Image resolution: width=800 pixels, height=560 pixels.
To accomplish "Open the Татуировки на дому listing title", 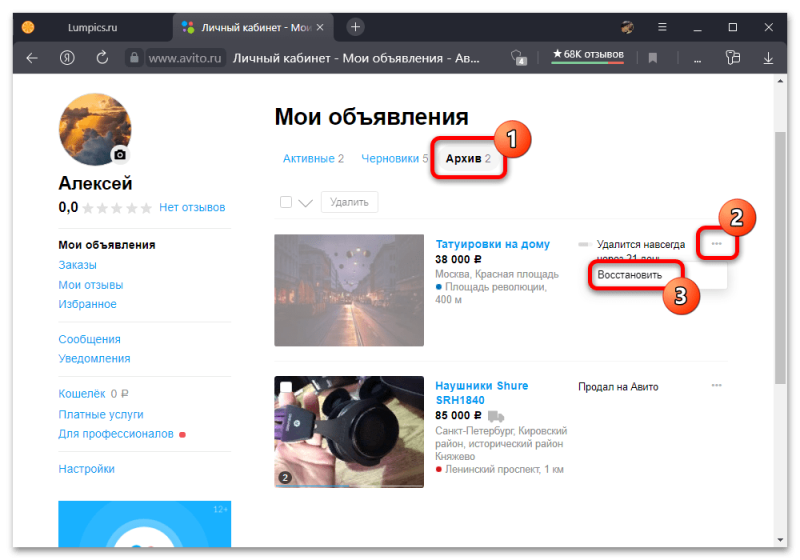I will [492, 244].
